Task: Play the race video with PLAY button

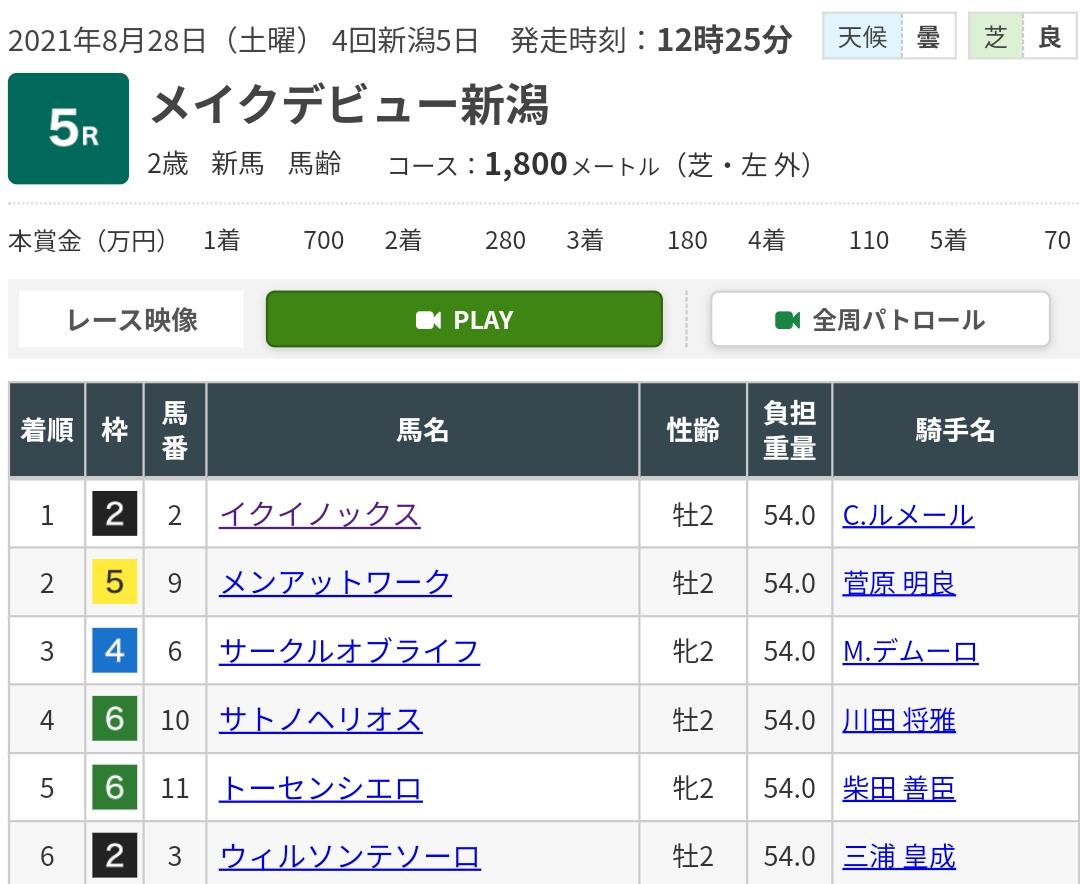Action: (464, 320)
